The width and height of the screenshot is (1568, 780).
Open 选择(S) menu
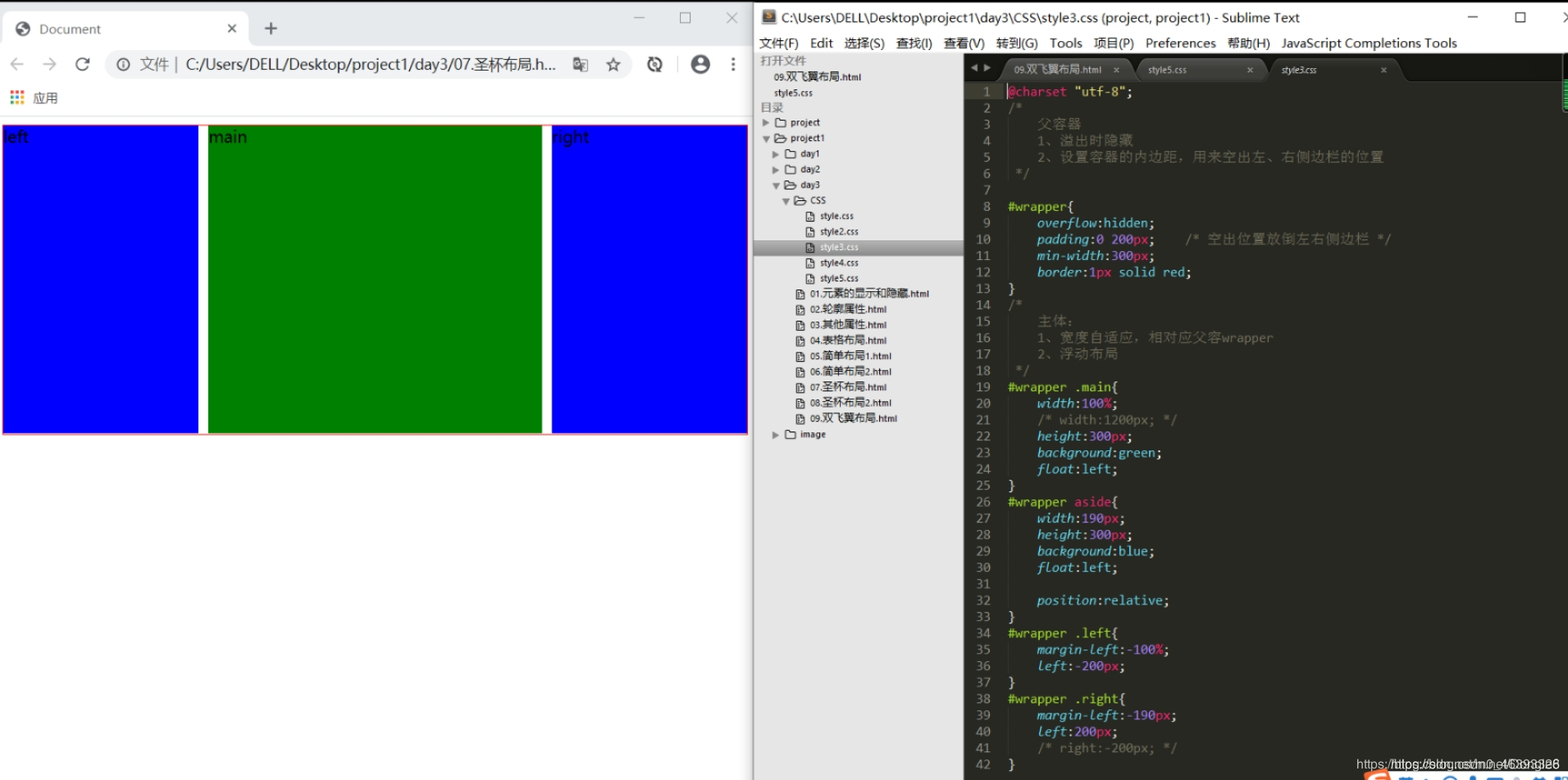coord(864,43)
